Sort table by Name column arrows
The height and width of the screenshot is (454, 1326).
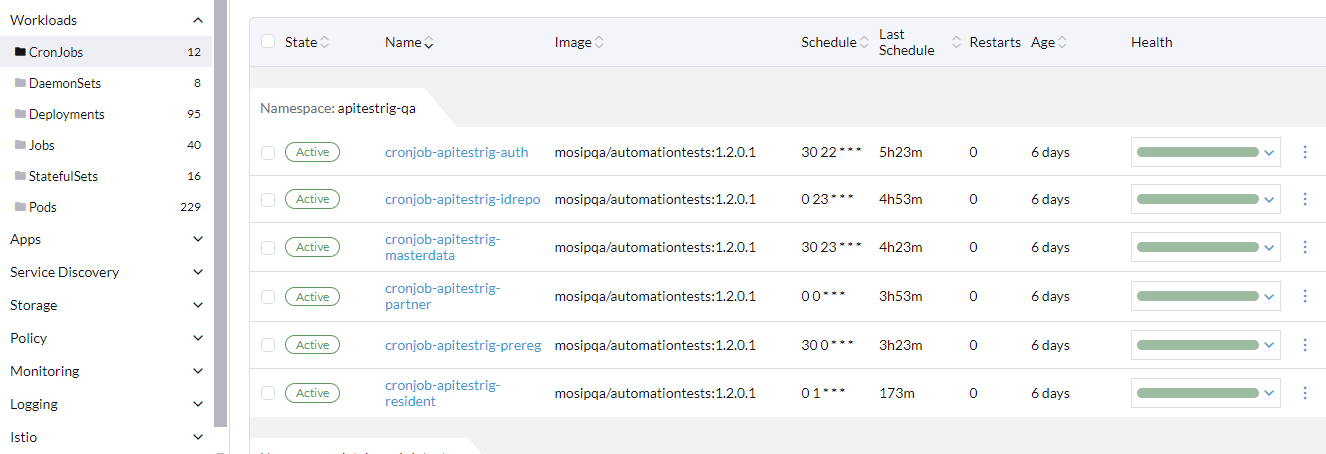tap(429, 42)
